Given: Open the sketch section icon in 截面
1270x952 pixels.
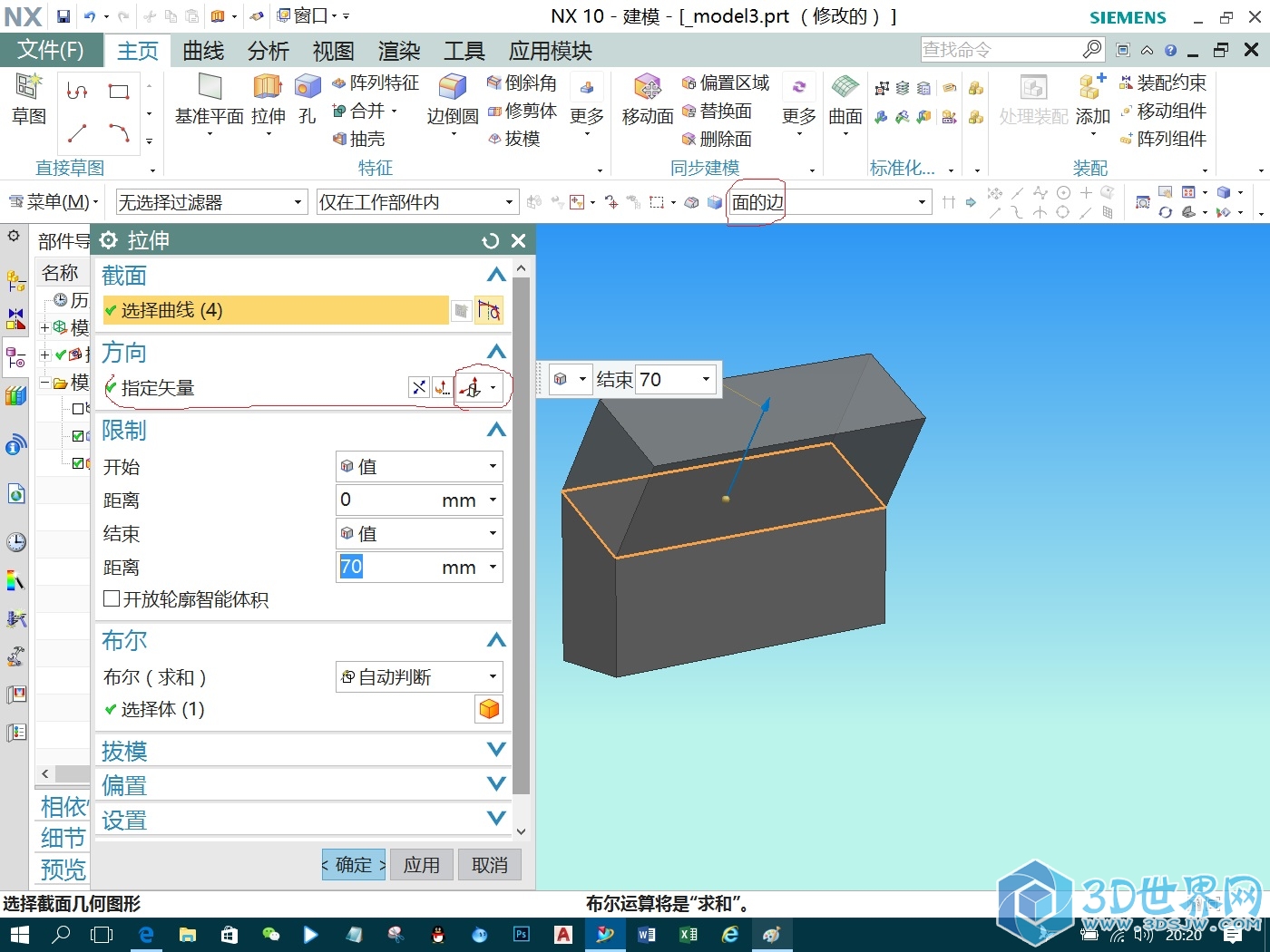Looking at the screenshot, I should 462,311.
